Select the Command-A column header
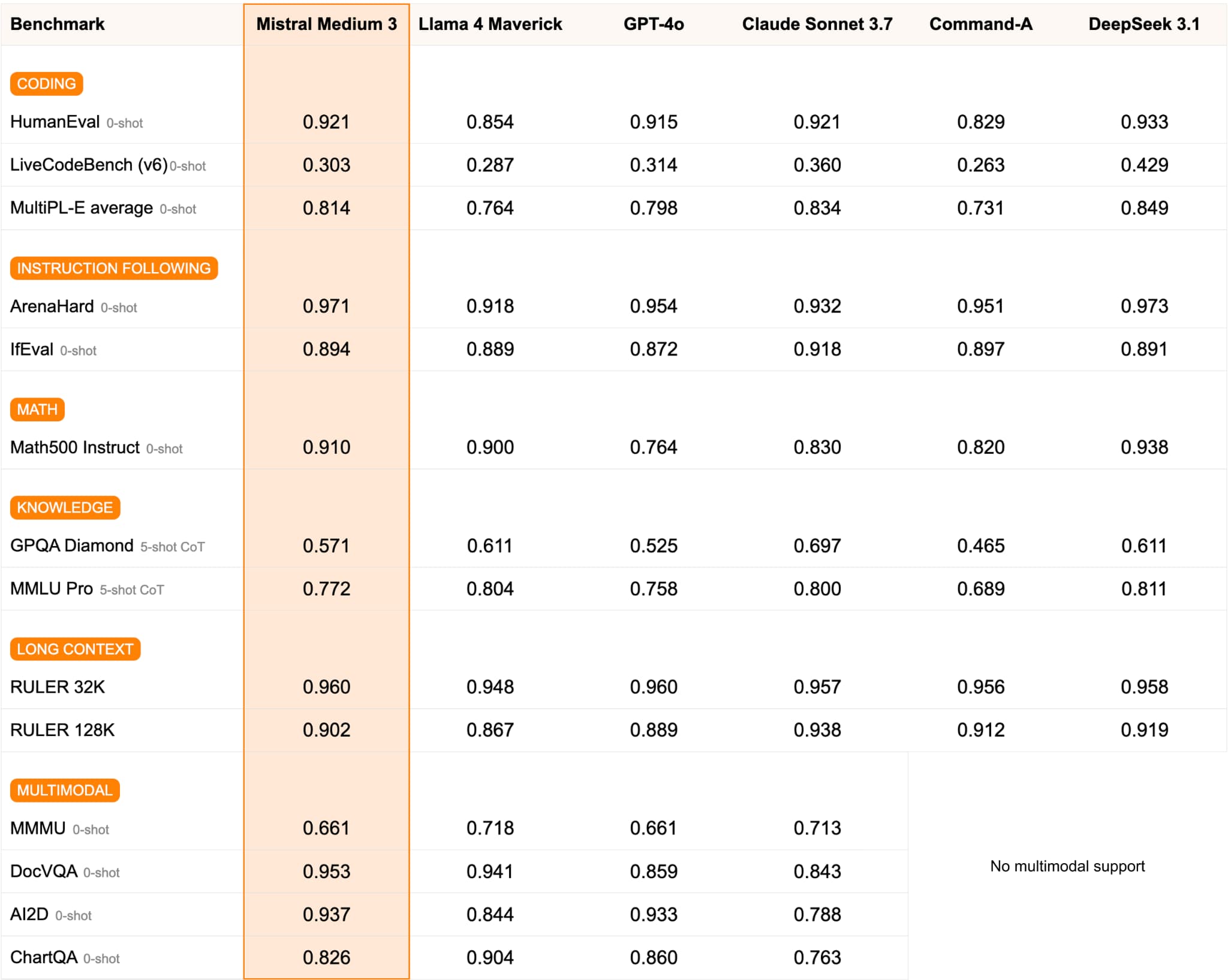 [x=980, y=24]
